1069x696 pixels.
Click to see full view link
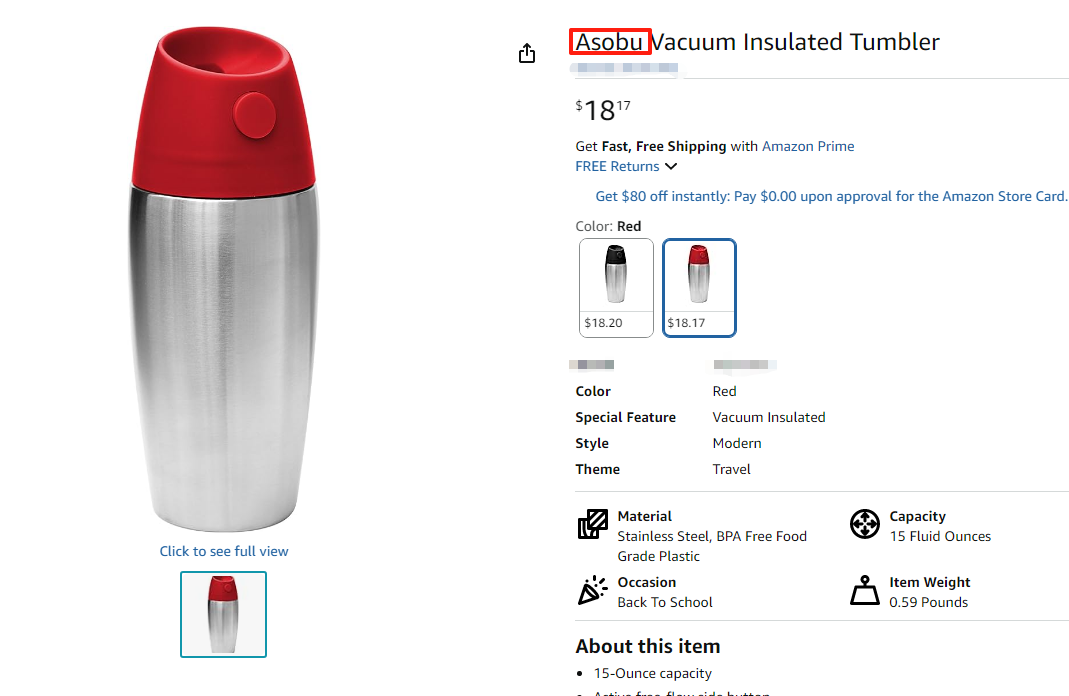(224, 551)
